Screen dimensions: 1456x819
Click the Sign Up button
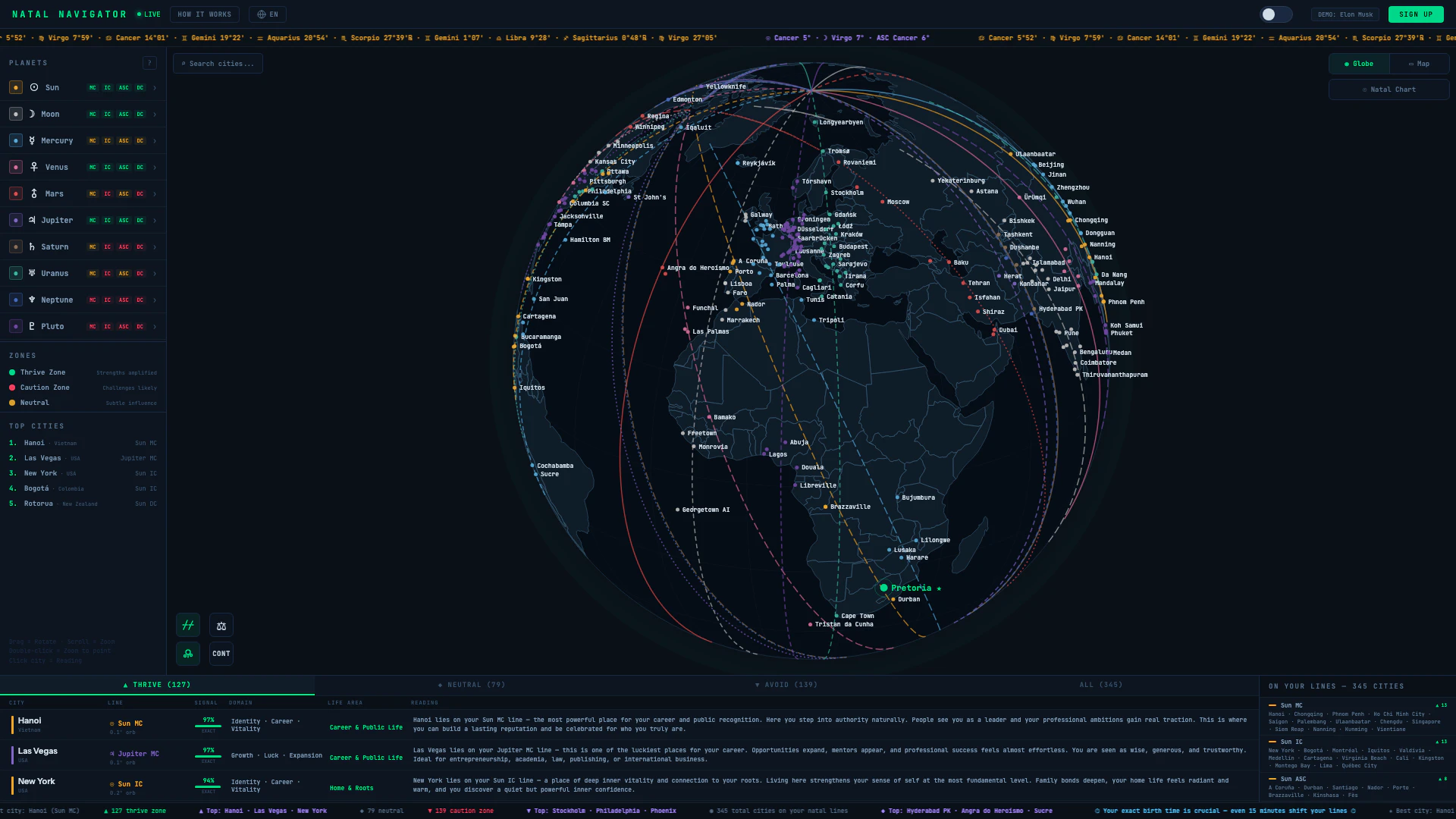[x=1416, y=14]
